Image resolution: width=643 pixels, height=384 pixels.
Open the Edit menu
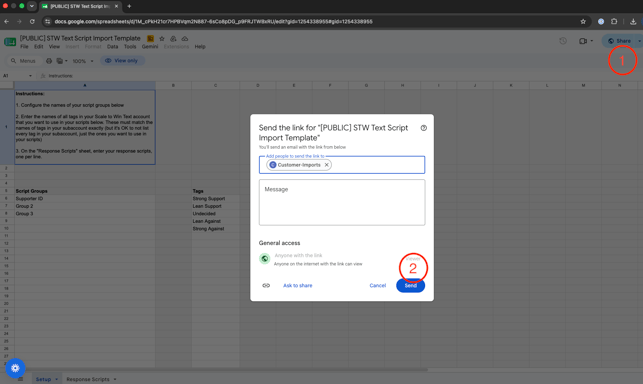39,47
